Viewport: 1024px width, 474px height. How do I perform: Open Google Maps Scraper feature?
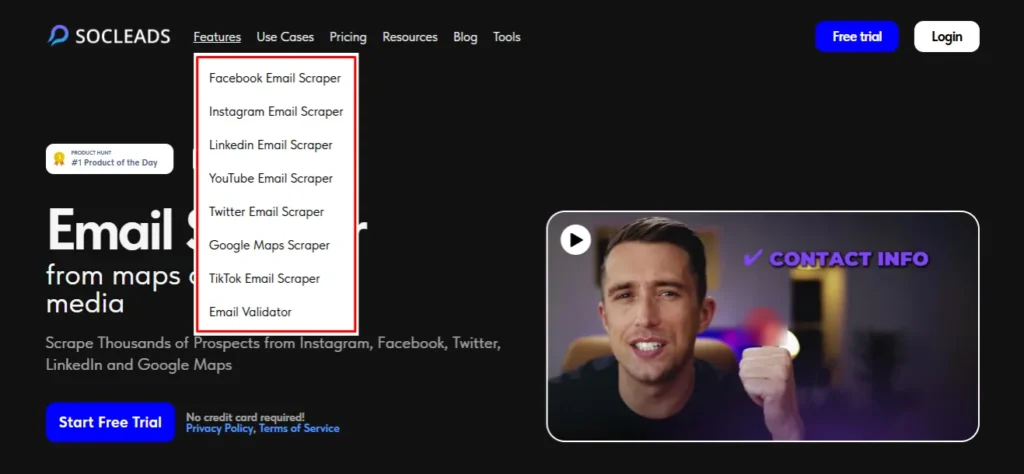click(x=269, y=245)
